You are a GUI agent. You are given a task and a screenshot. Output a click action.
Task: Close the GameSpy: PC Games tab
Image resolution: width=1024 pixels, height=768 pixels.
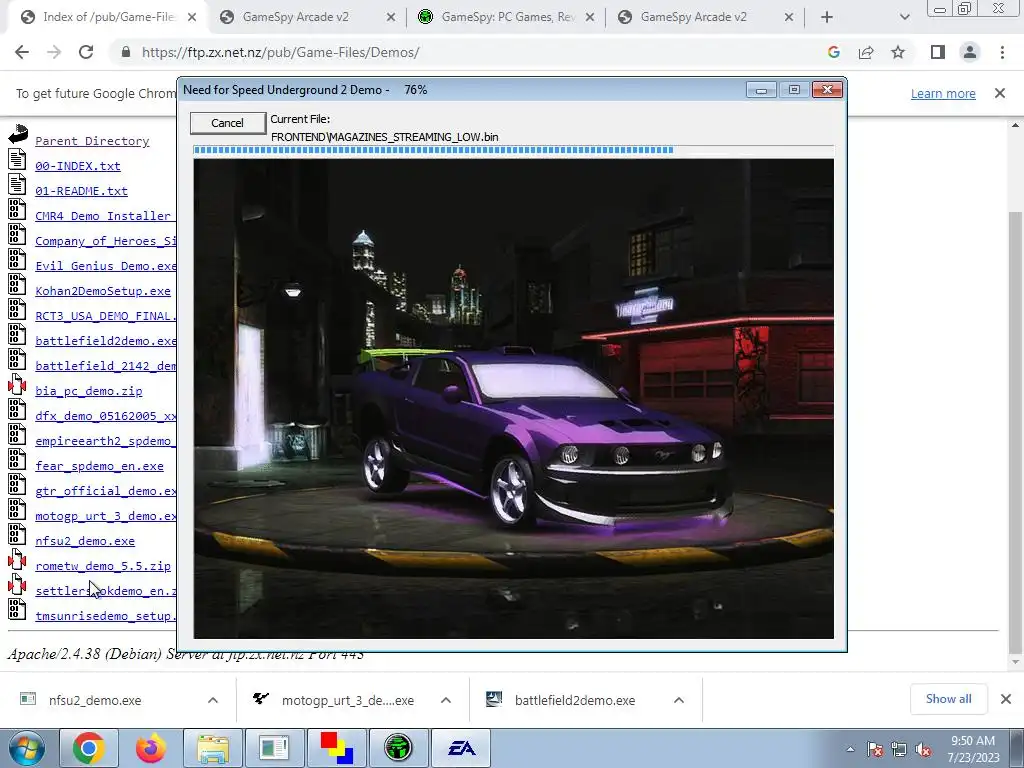point(590,17)
